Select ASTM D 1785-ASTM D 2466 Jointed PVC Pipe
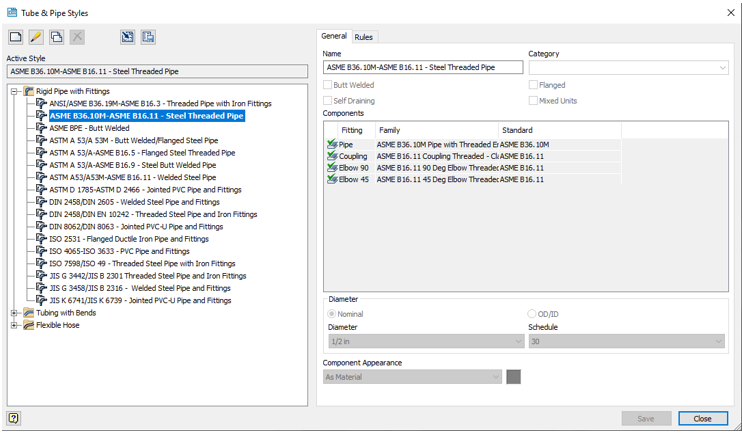 click(x=145, y=189)
